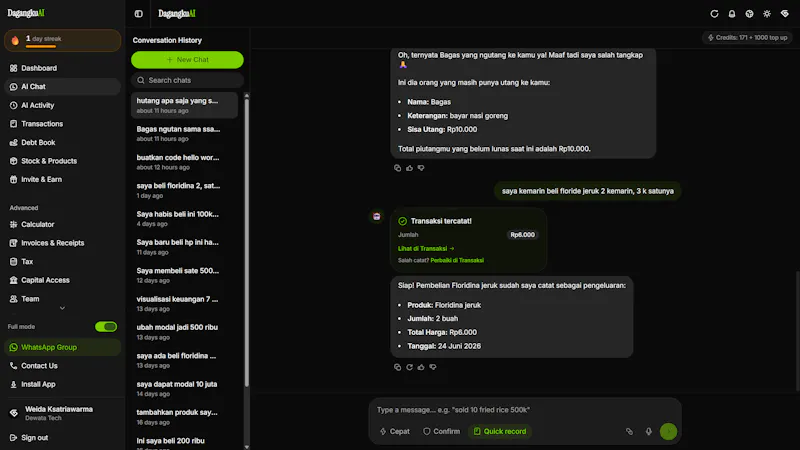Open Stock & Products in sidebar

(x=62, y=161)
